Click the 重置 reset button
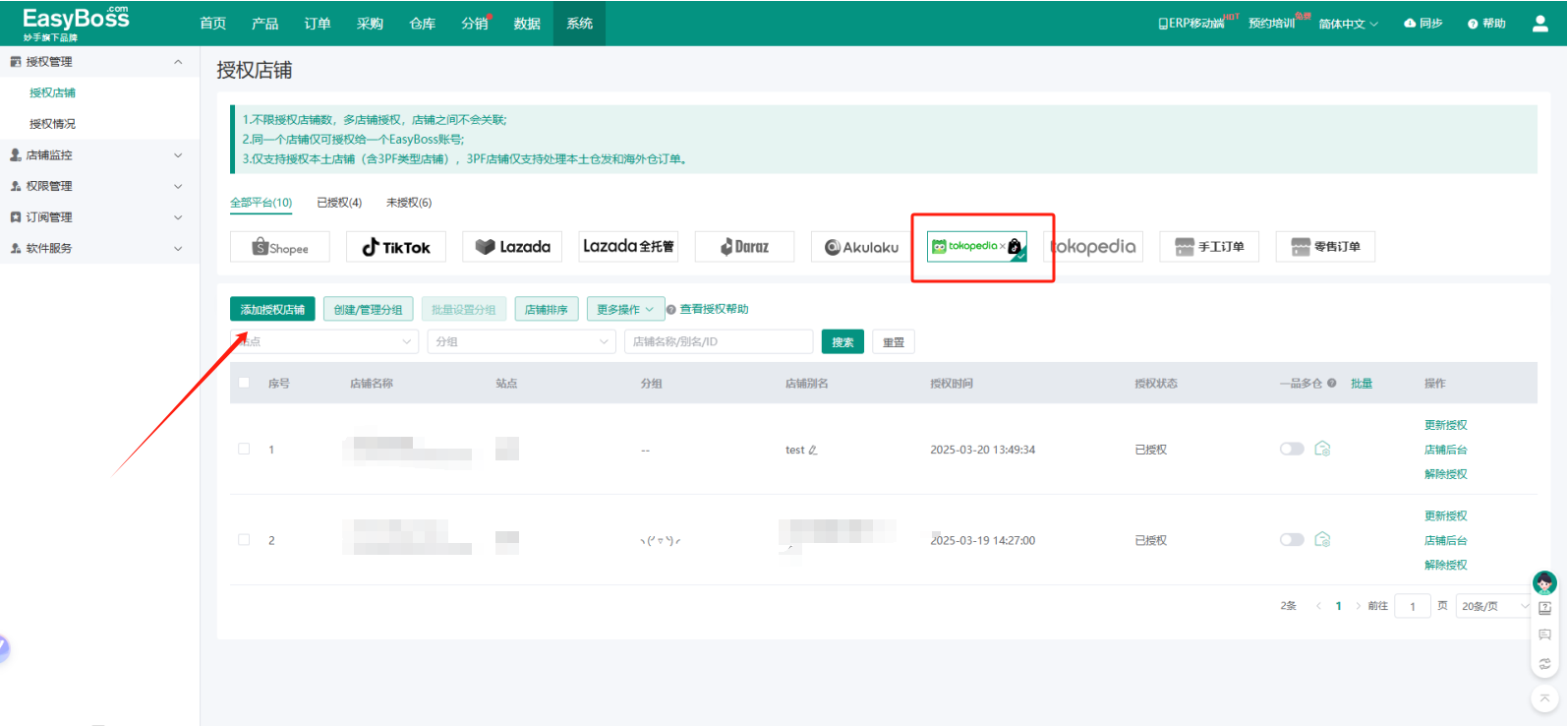Image resolution: width=1568 pixels, height=726 pixels. (x=894, y=341)
